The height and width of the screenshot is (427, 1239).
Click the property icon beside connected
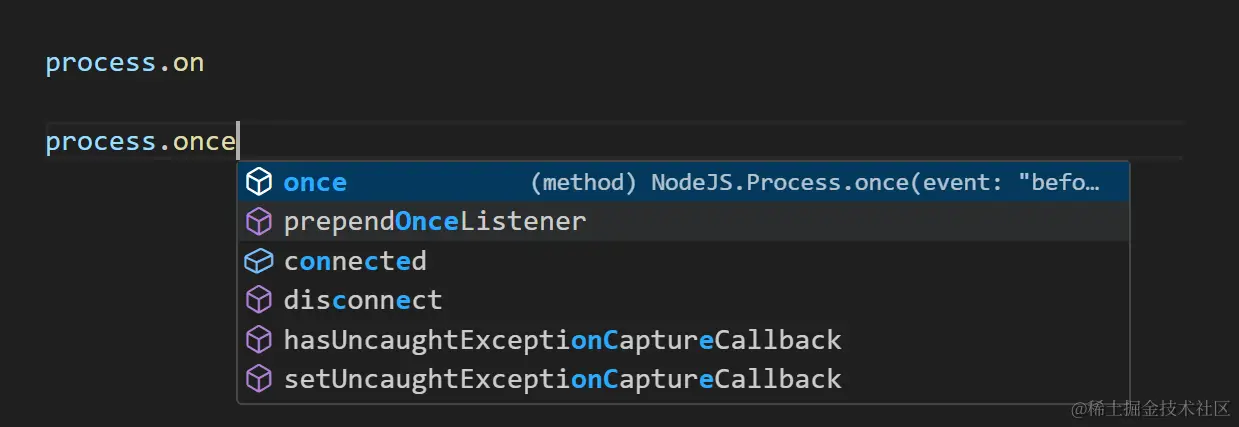point(259,261)
